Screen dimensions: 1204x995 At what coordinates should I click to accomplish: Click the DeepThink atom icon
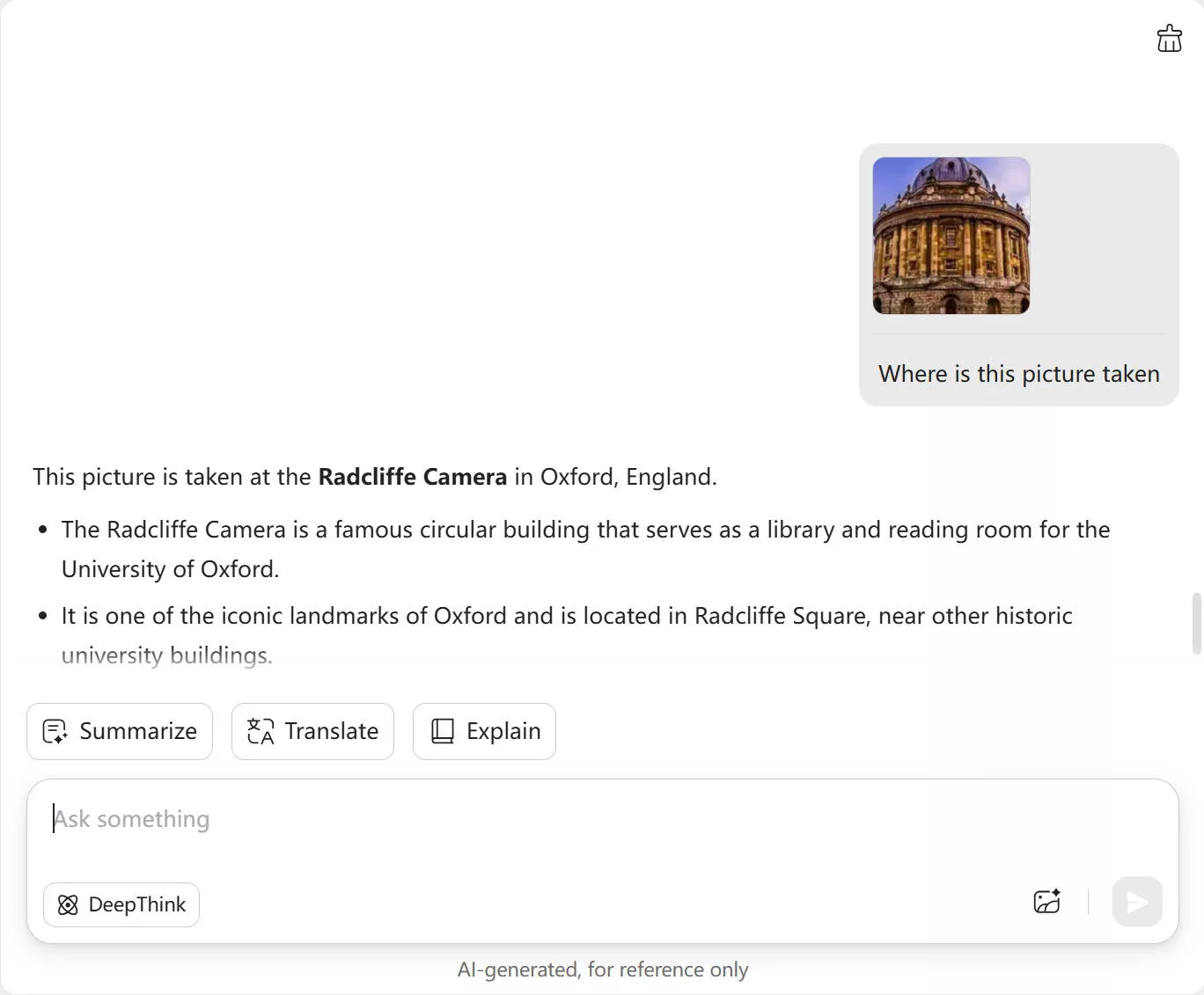point(68,904)
